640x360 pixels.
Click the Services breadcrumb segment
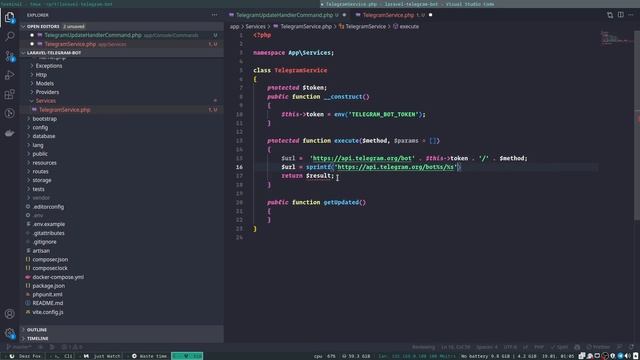256,27
